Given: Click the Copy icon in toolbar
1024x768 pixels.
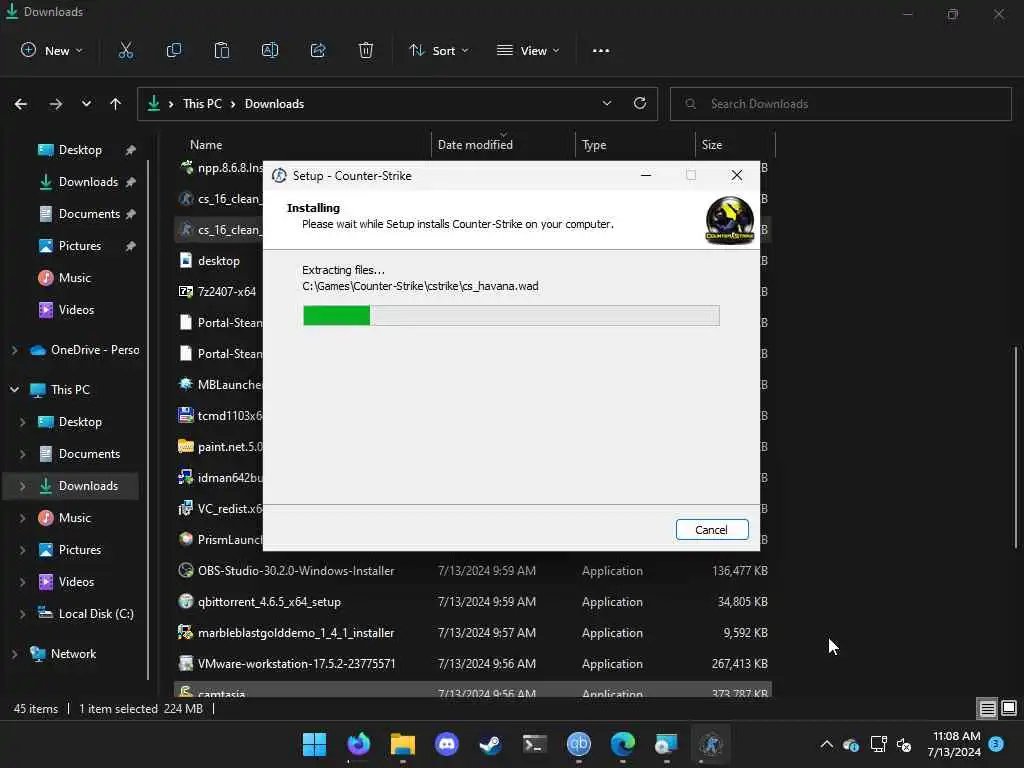Looking at the screenshot, I should (x=174, y=50).
